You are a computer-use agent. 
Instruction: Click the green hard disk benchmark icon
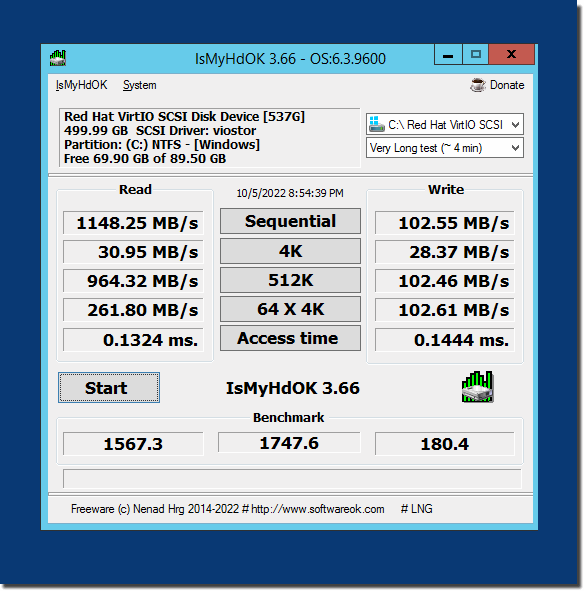click(x=477, y=387)
